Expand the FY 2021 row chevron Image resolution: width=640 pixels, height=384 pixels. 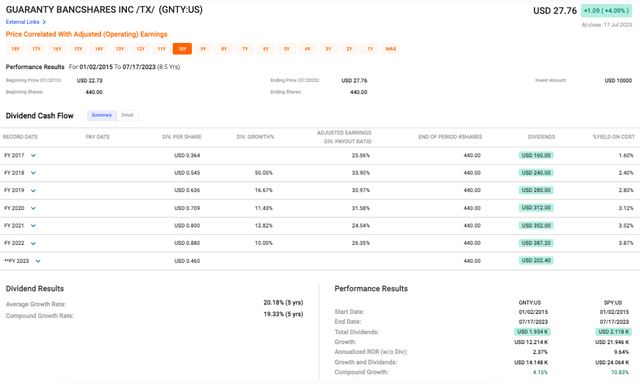(x=33, y=226)
